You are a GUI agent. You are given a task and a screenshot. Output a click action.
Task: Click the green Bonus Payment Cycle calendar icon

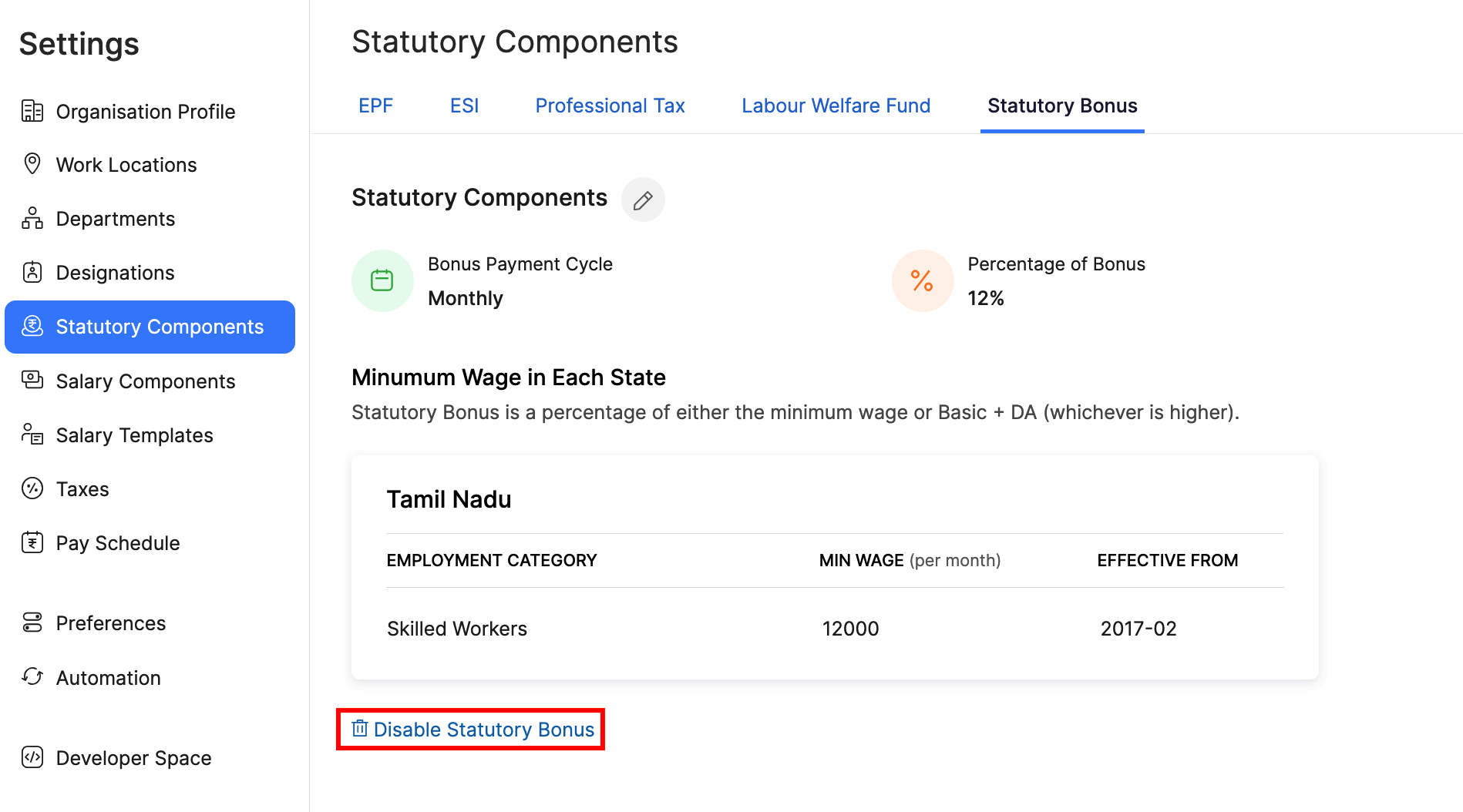[x=382, y=280]
